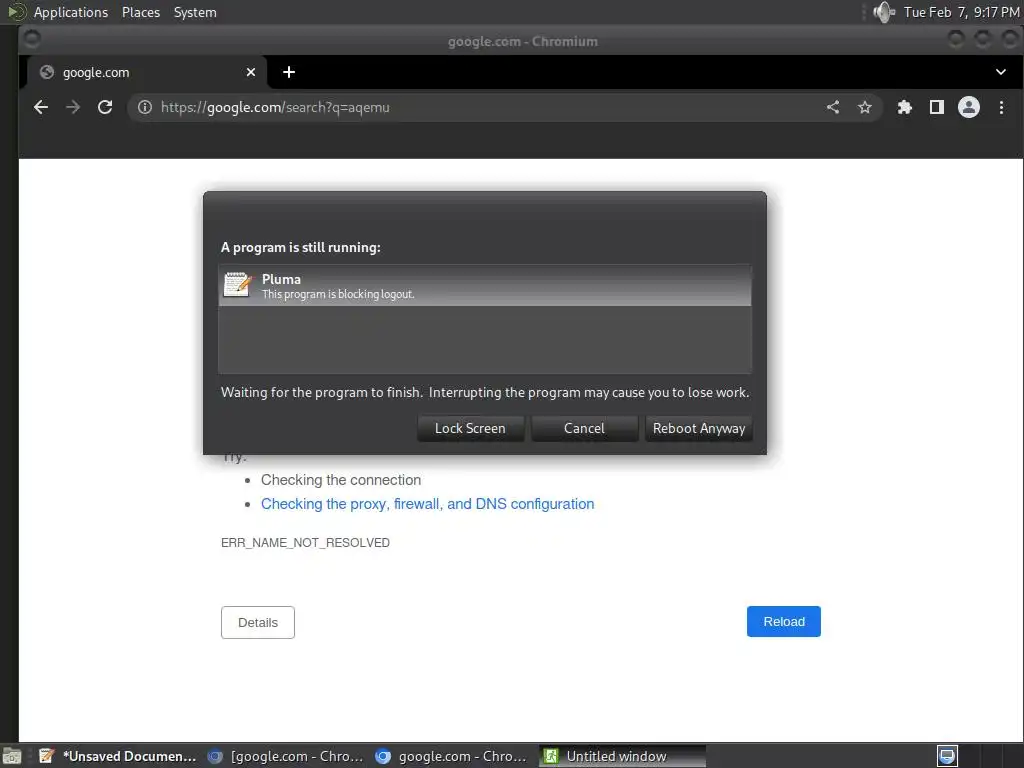Open the Chromium three-dot menu

click(1001, 107)
